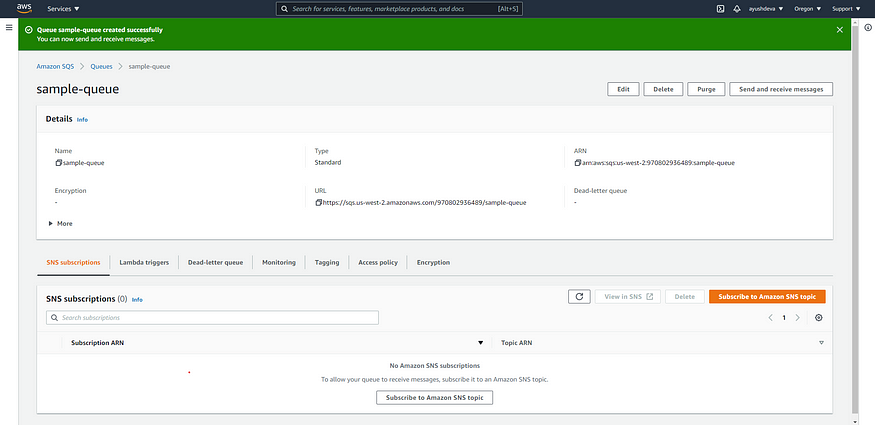Click the View in SNS button
Image resolution: width=875 pixels, height=425 pixels.
(628, 297)
